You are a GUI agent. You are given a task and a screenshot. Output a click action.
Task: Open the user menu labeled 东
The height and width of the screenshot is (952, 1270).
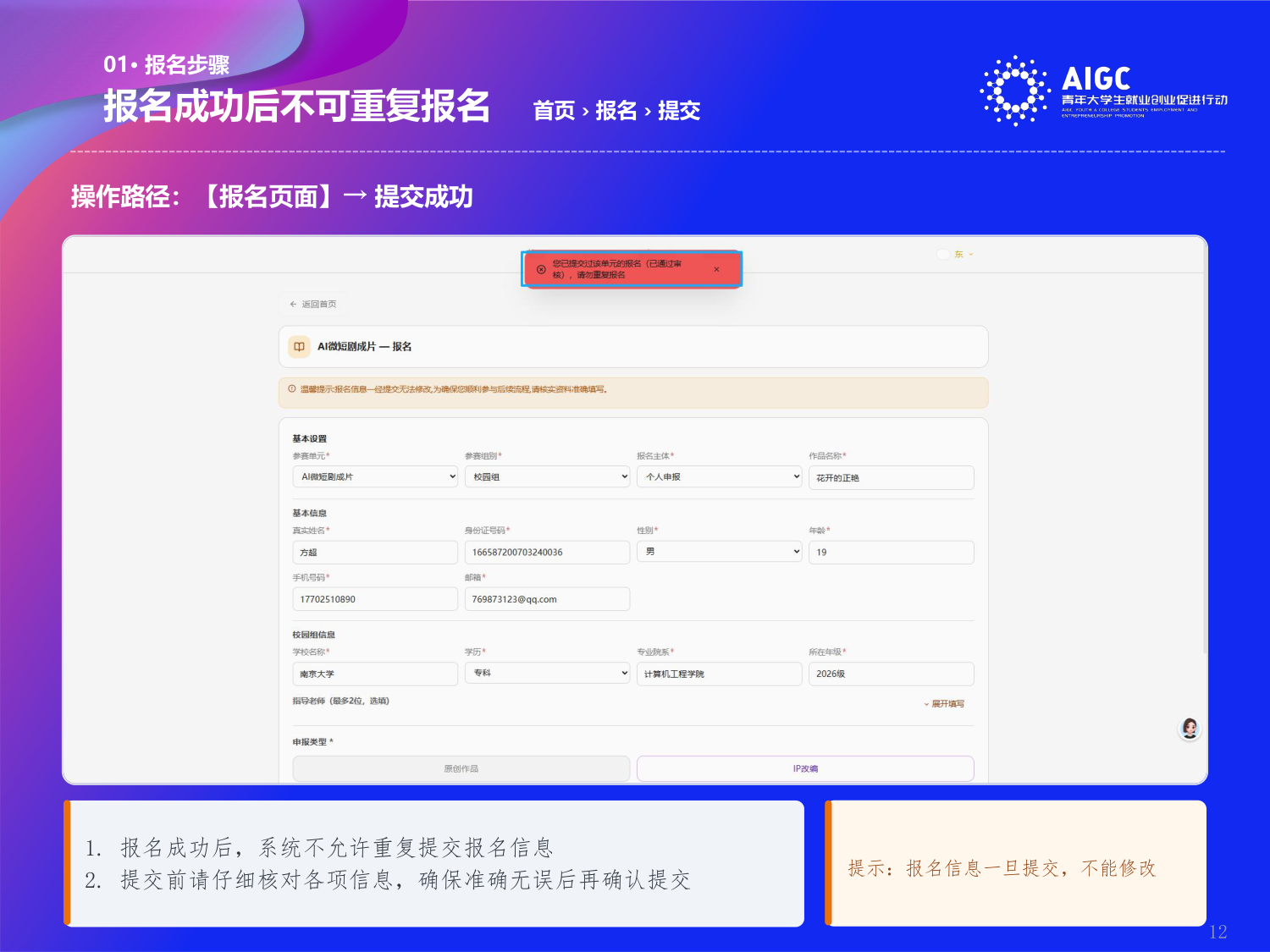(x=957, y=254)
